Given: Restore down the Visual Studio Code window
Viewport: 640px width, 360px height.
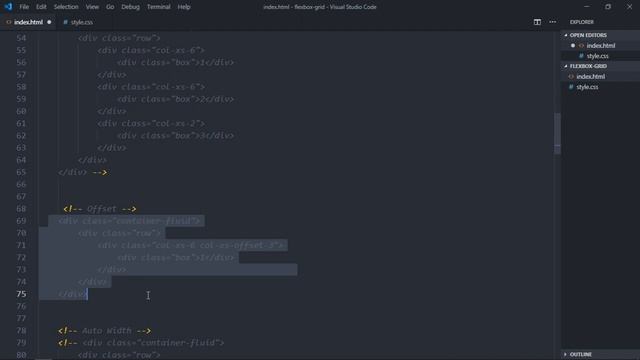Looking at the screenshot, I should (x=608, y=7).
